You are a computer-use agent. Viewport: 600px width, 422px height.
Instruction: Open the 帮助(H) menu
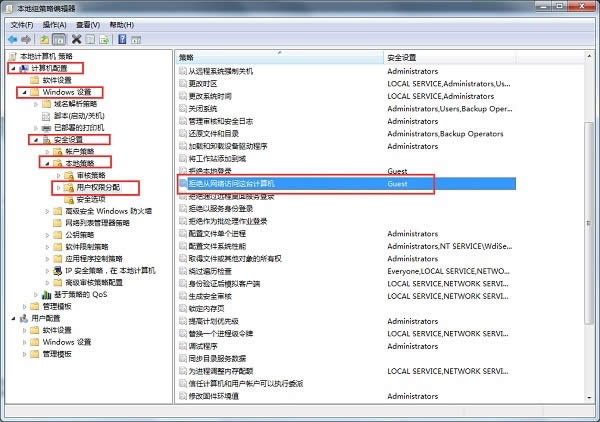(122, 25)
